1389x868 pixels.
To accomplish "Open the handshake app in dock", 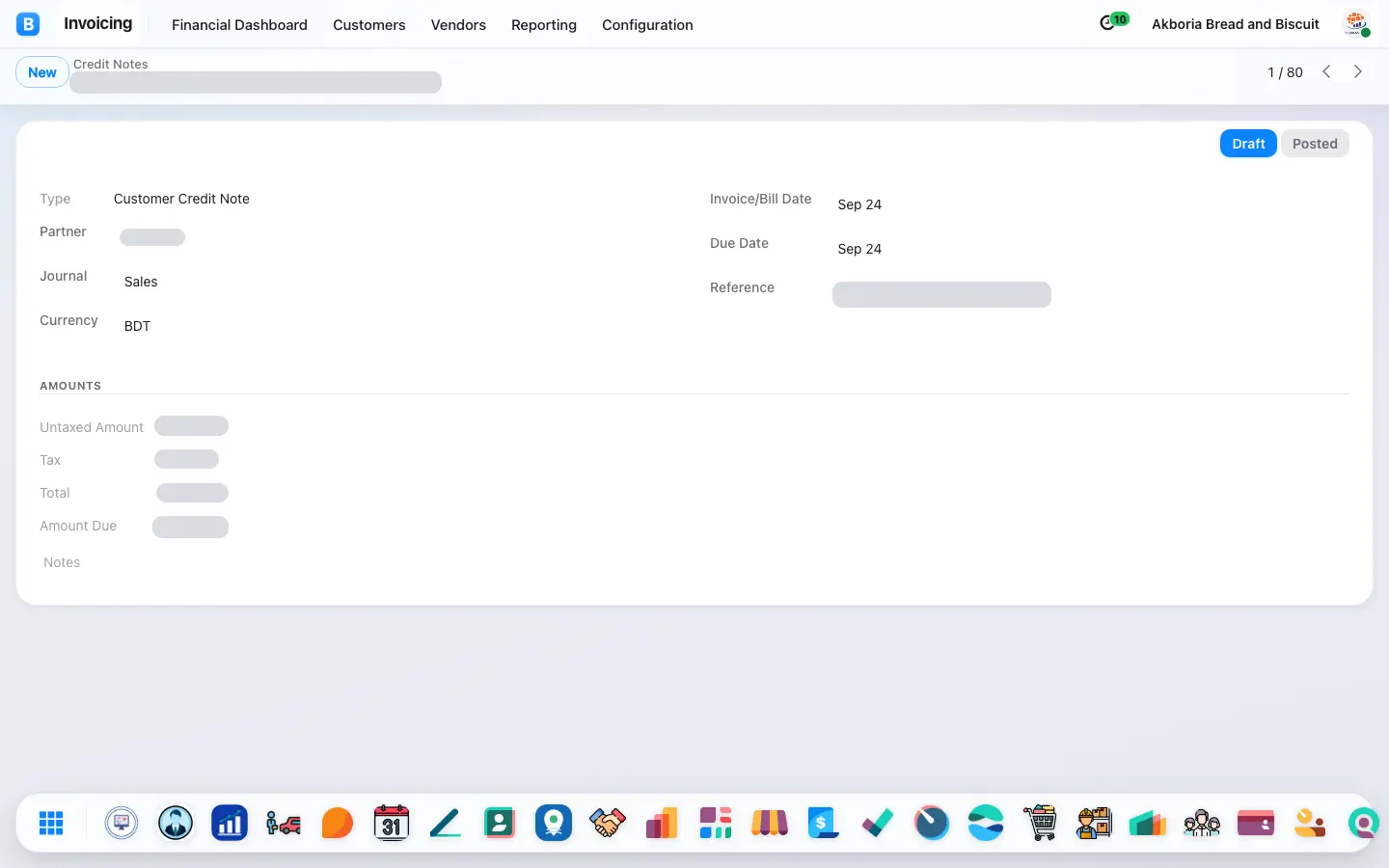I will tap(608, 823).
